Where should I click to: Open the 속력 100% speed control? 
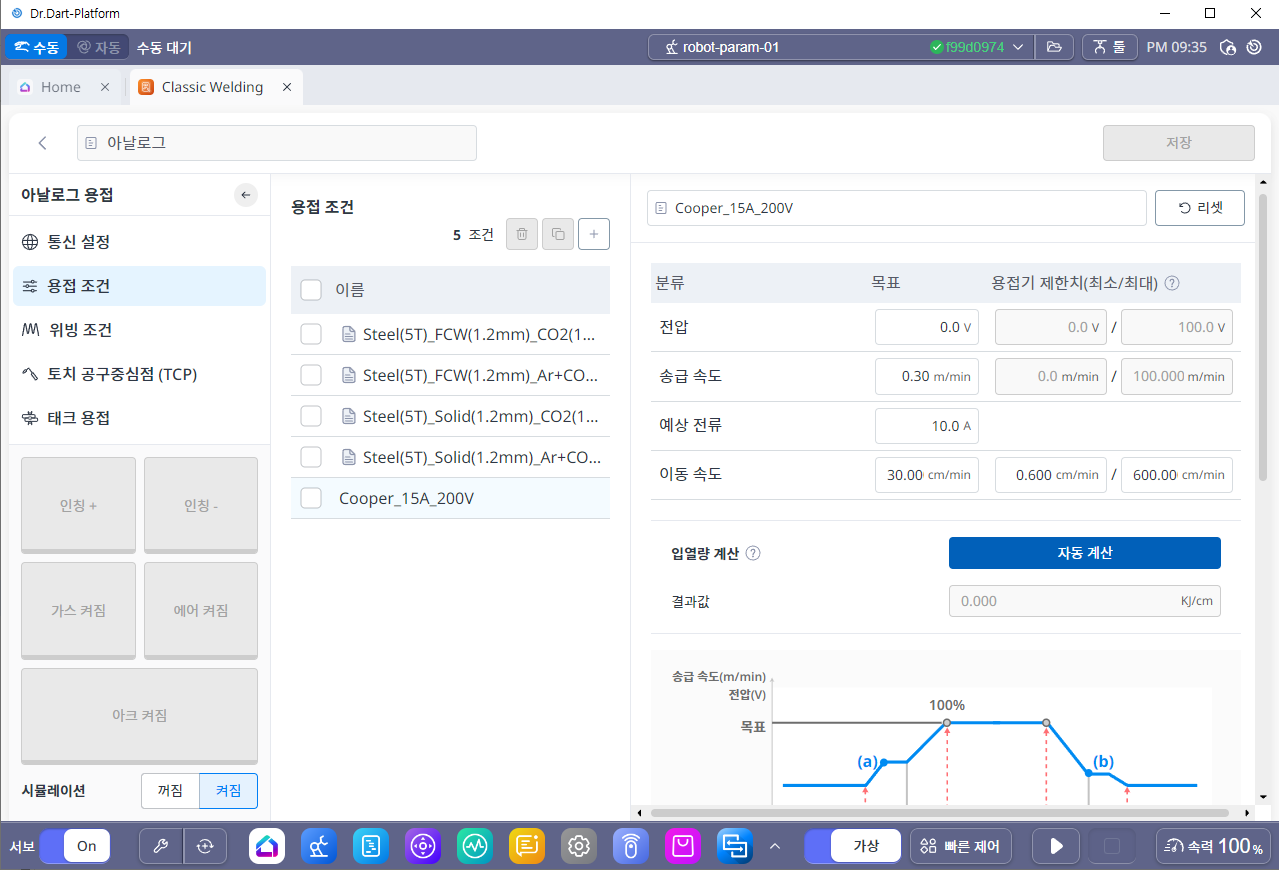coord(1213,846)
